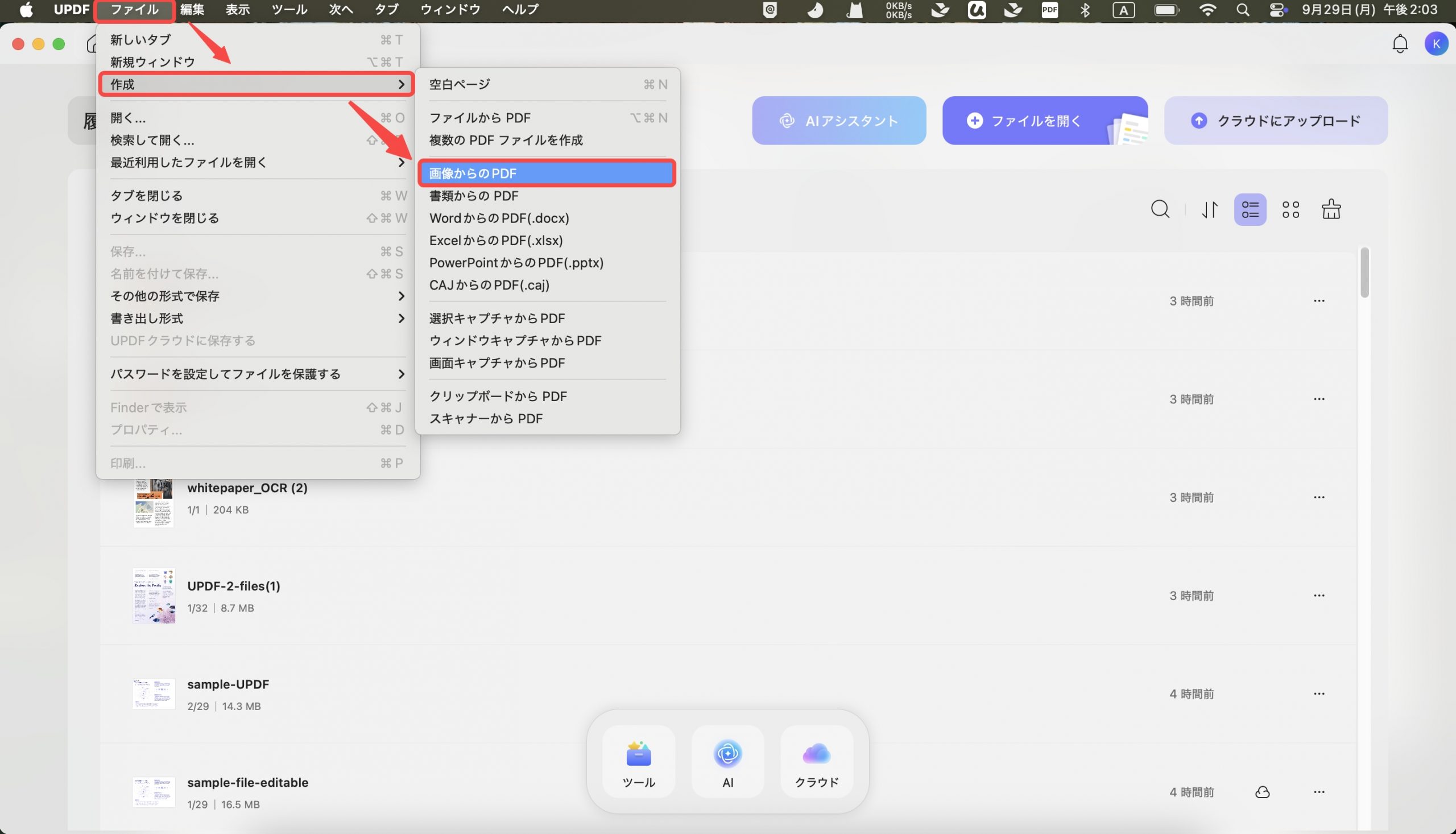The width and height of the screenshot is (1456, 834).
Task: Open Control Center in menu bar
Action: (x=1278, y=10)
